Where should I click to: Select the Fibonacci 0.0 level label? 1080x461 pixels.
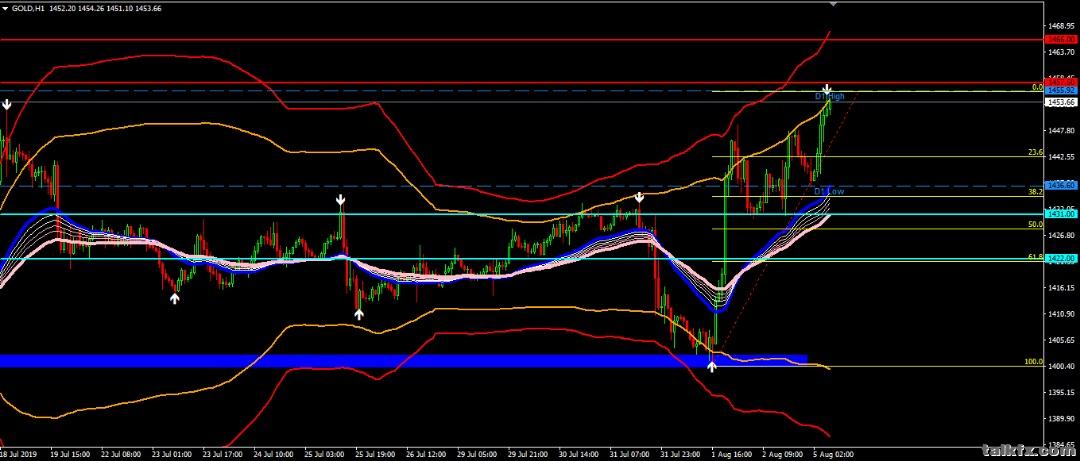click(1037, 88)
